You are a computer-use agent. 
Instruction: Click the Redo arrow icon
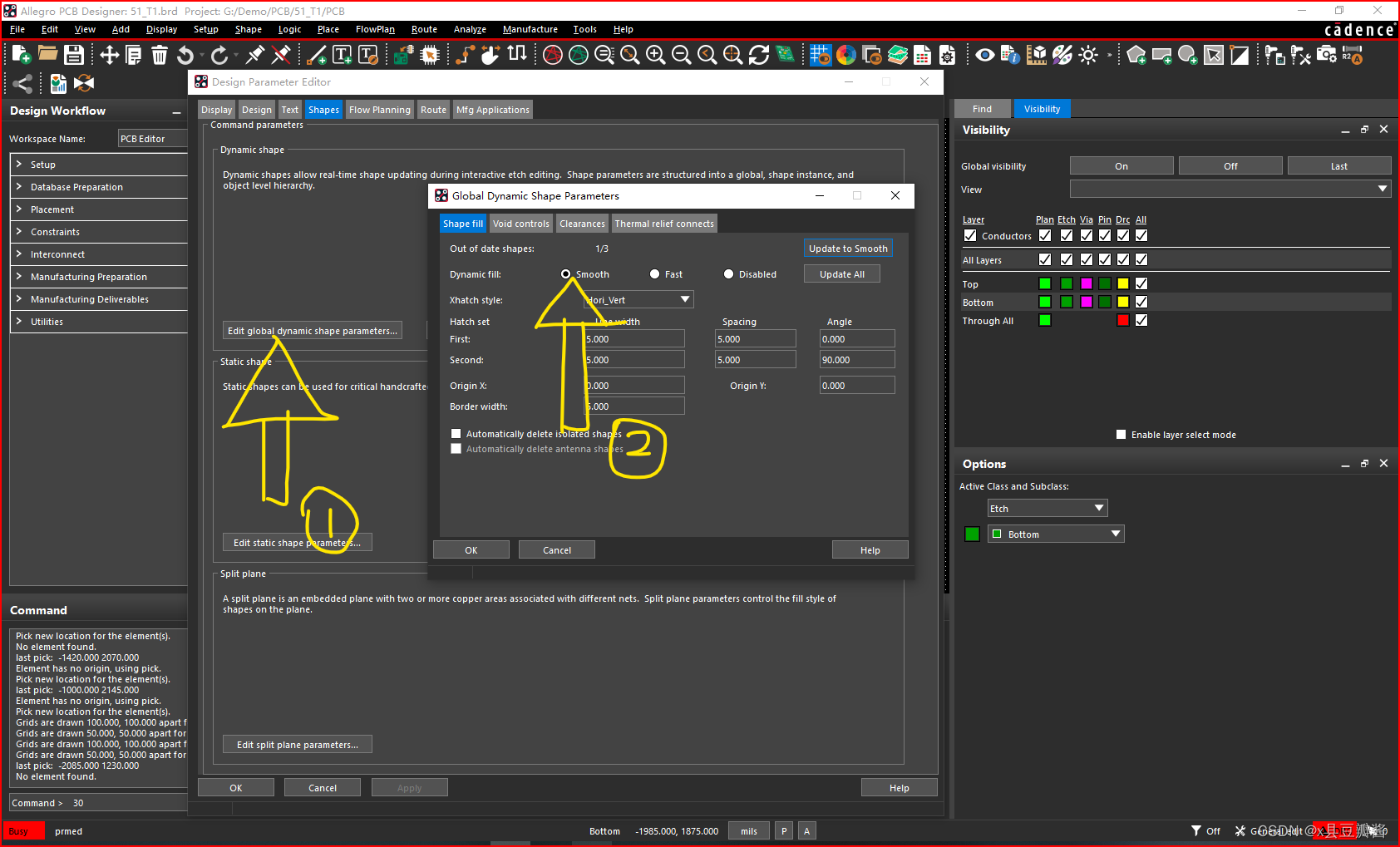click(219, 55)
